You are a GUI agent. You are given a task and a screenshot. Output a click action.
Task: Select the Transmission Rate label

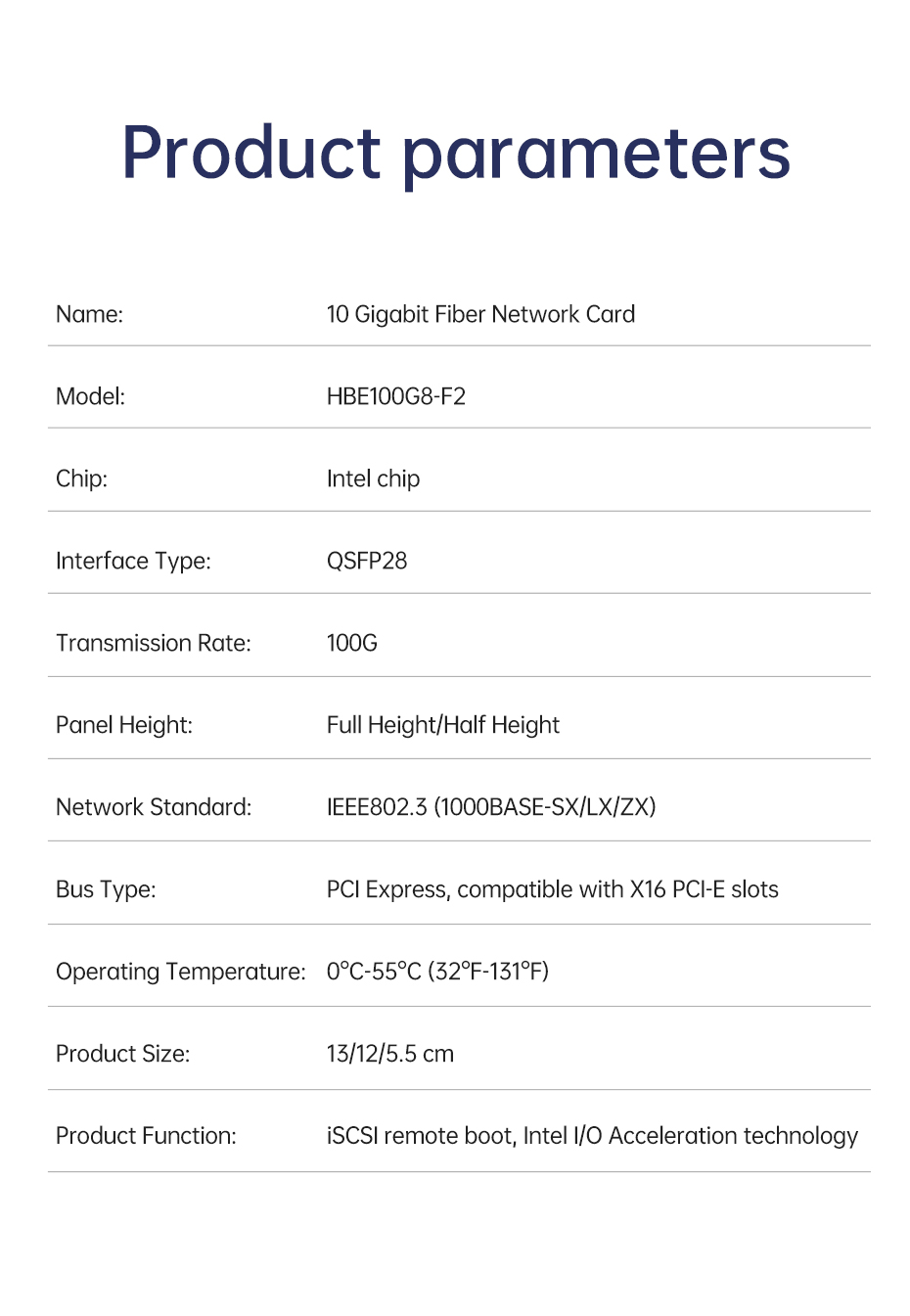(x=154, y=643)
